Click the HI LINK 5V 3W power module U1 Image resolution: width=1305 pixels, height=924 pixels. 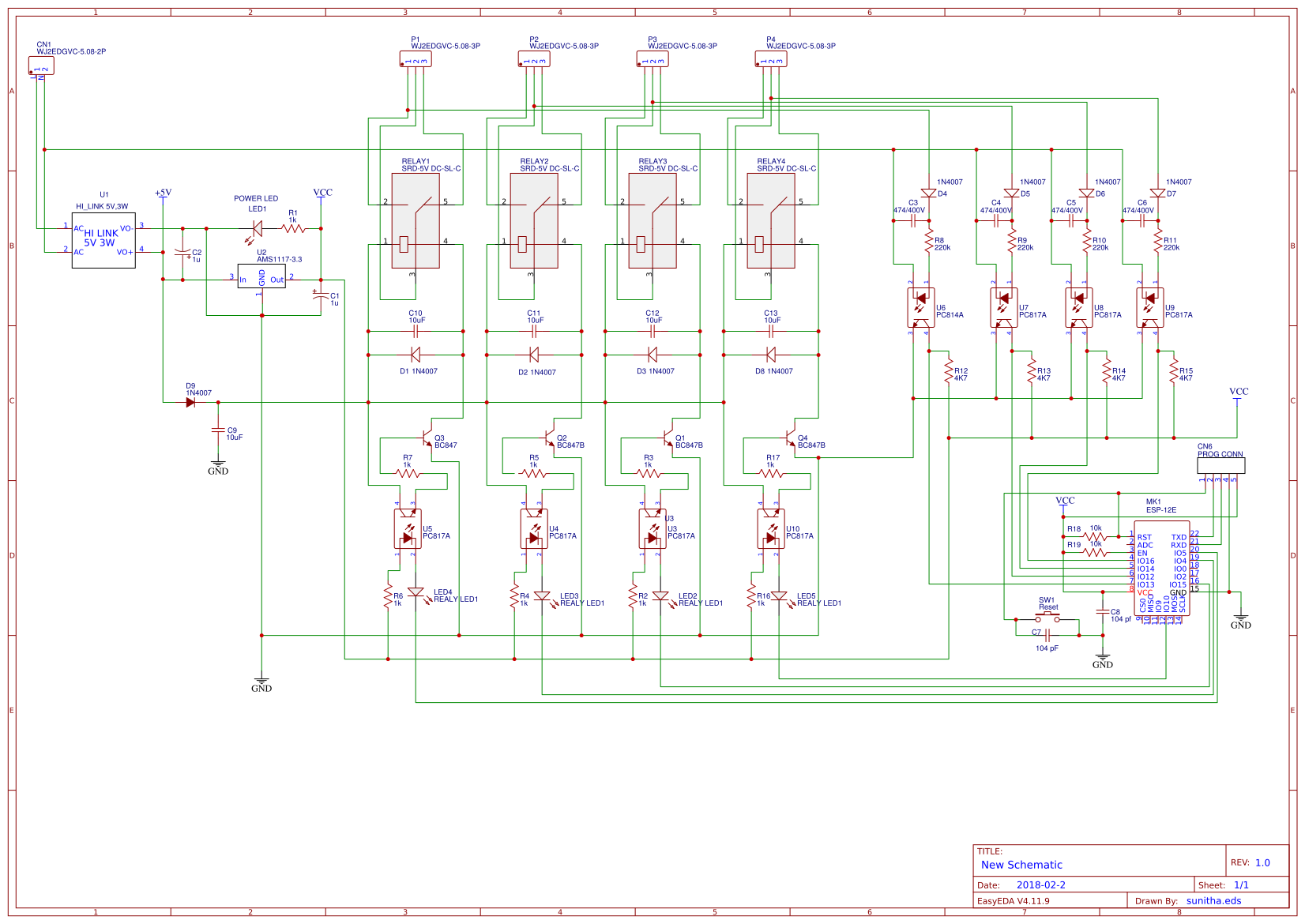pyautogui.click(x=105, y=241)
